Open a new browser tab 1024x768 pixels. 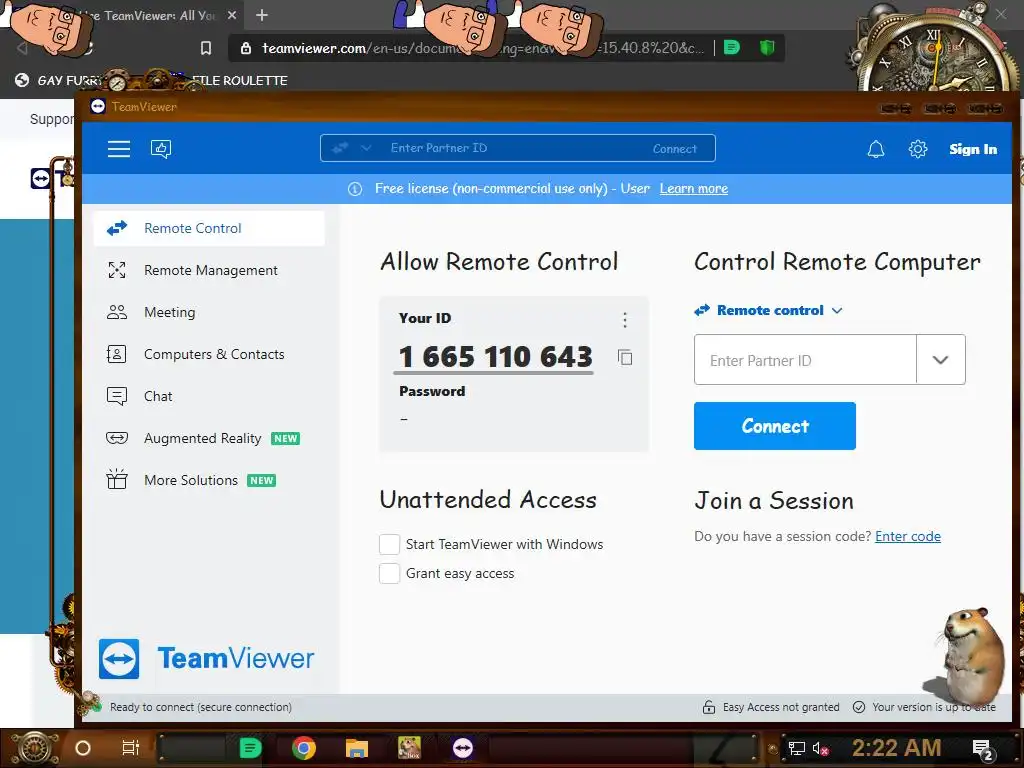(x=262, y=15)
